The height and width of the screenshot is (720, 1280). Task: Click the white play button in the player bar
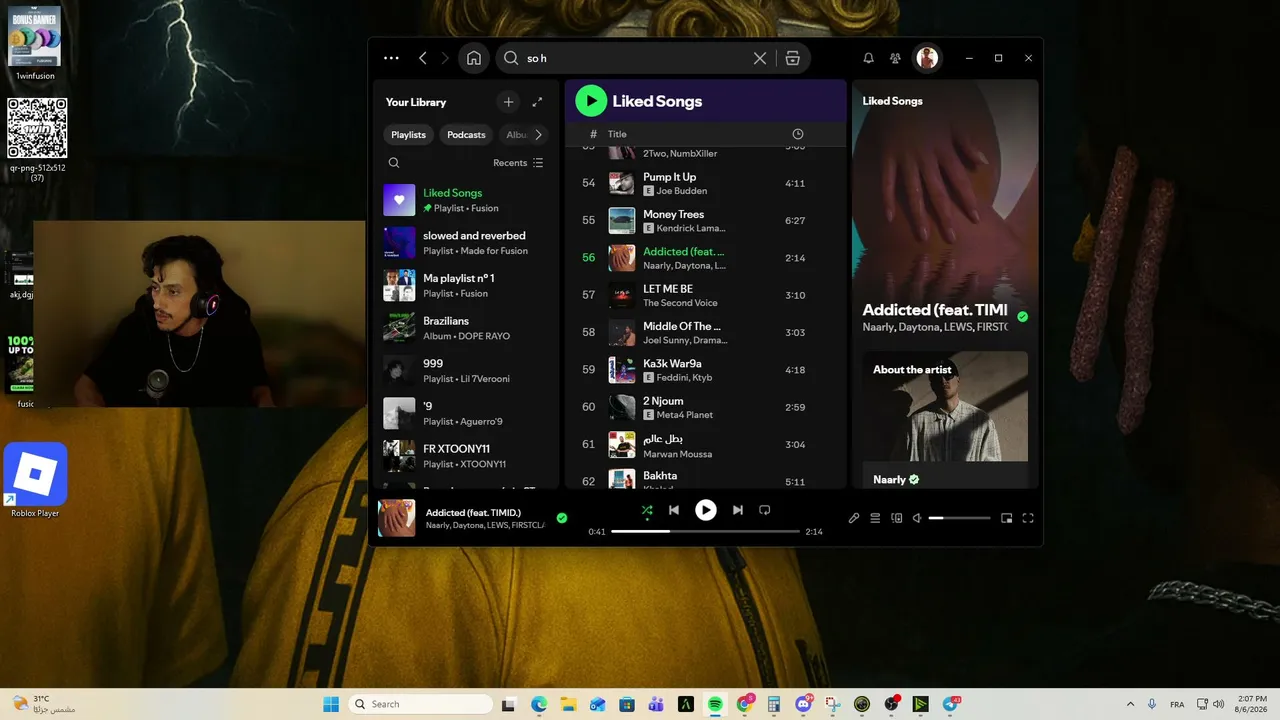tap(706, 510)
